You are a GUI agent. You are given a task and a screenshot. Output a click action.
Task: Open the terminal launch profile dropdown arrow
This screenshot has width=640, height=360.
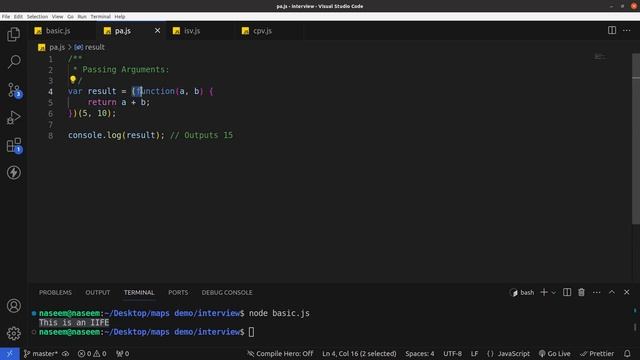click(553, 292)
